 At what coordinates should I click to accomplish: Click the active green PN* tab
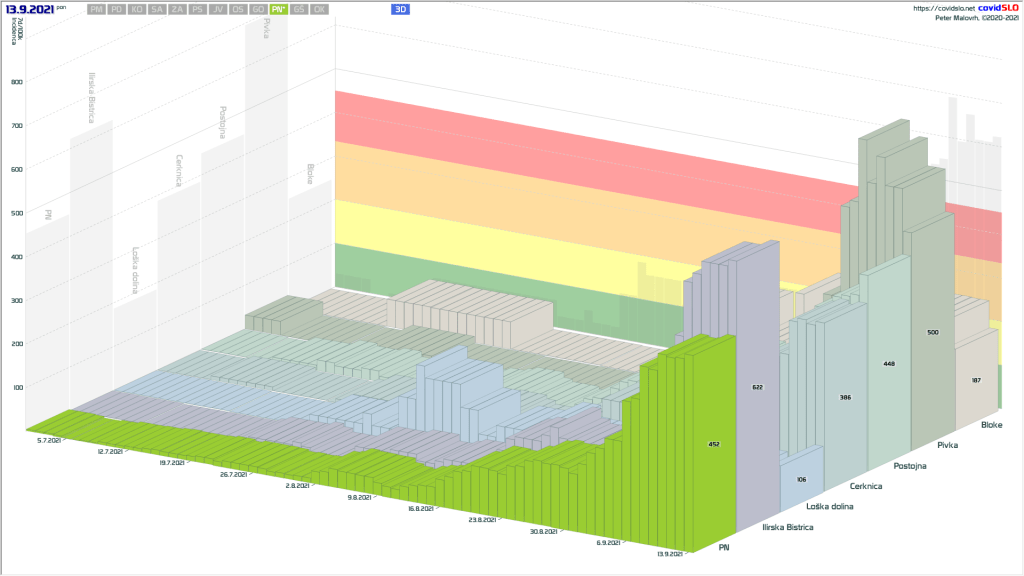(278, 9)
